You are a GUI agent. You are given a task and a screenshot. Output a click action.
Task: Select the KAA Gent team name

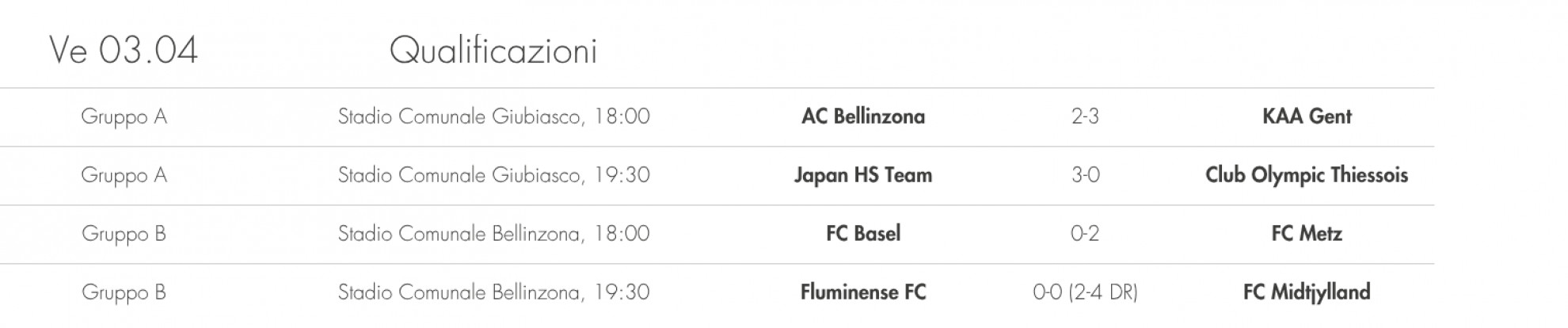(1307, 116)
